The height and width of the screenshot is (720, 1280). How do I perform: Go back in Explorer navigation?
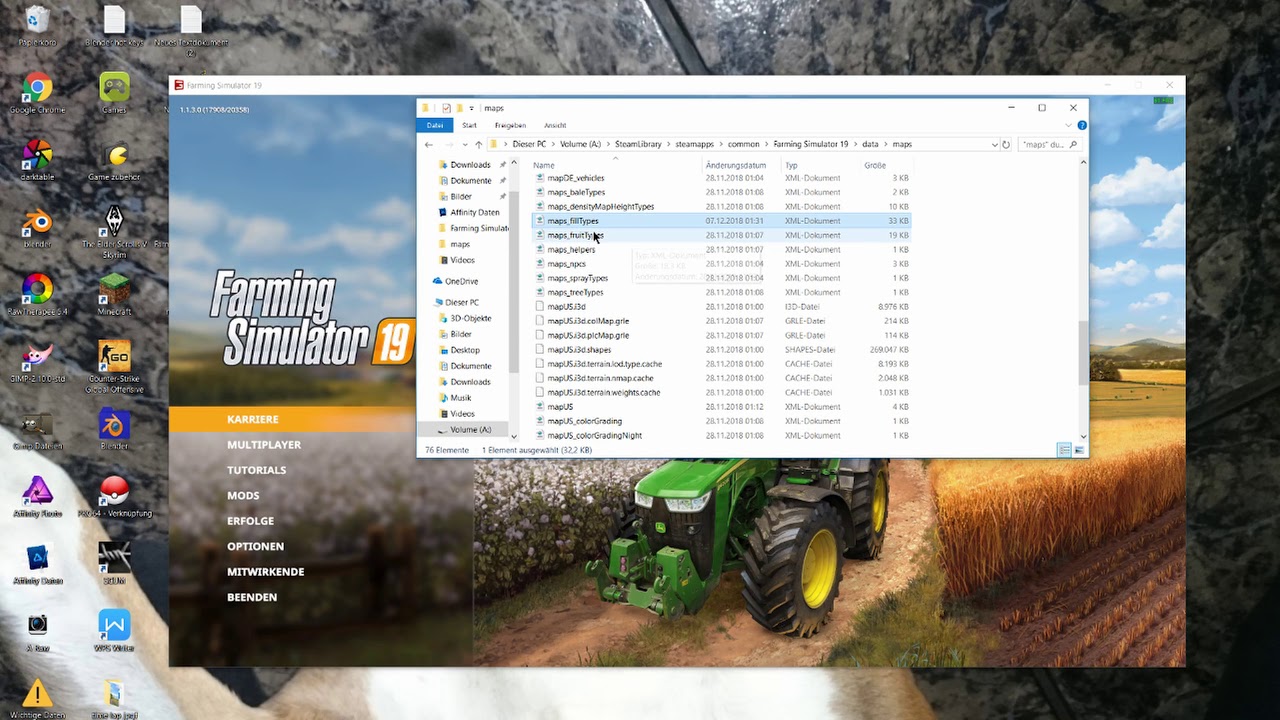click(429, 144)
